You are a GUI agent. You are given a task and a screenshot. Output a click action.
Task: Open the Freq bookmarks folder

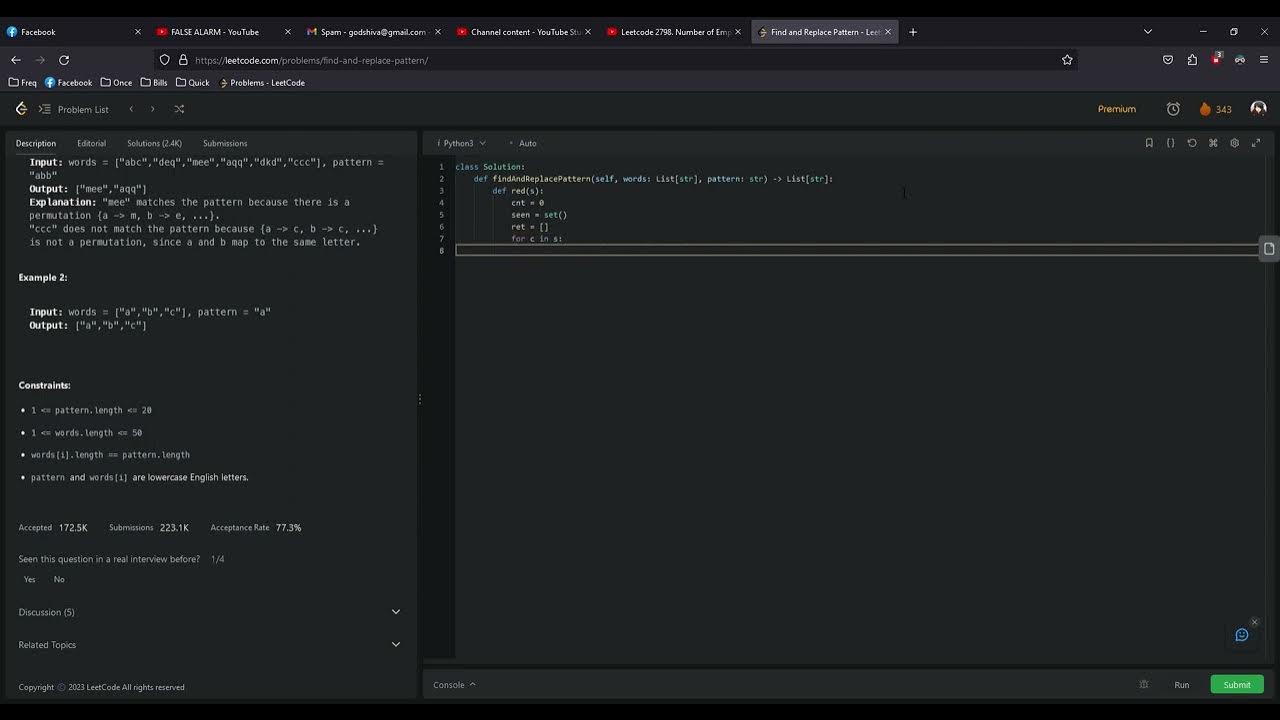point(22,83)
